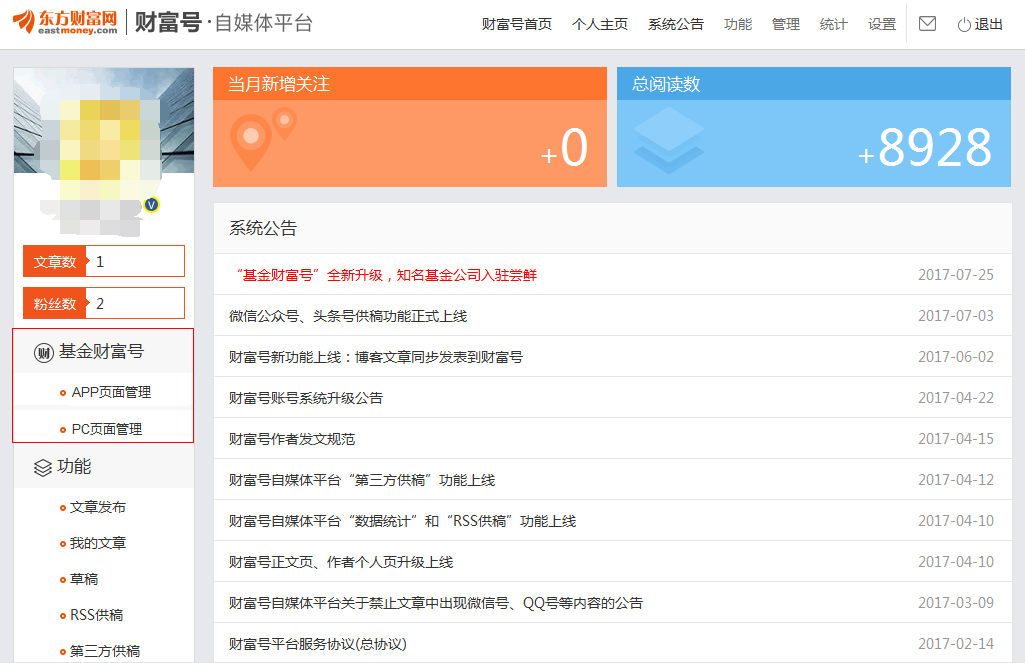Click the +0 new followers value

click(565, 148)
